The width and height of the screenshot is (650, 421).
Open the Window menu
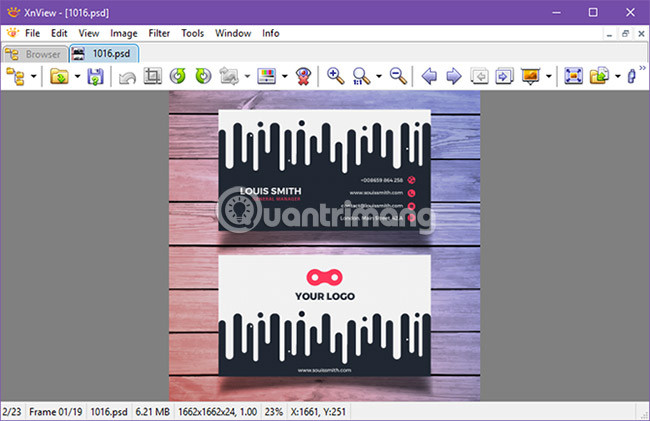(x=233, y=33)
